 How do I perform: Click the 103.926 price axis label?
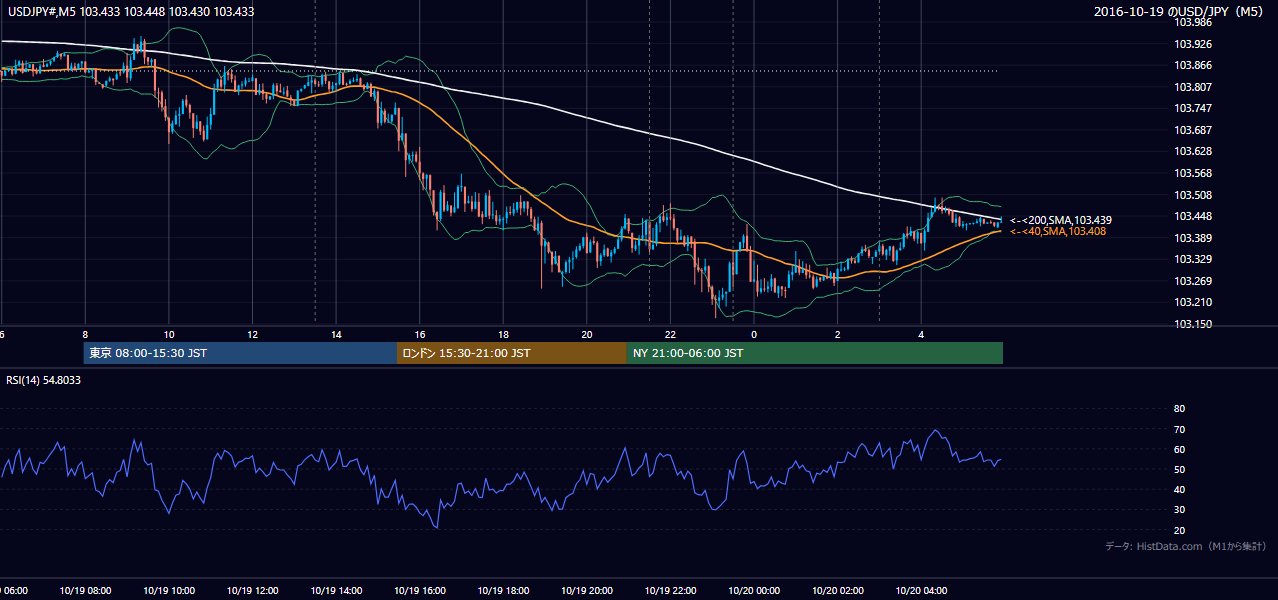click(1193, 44)
